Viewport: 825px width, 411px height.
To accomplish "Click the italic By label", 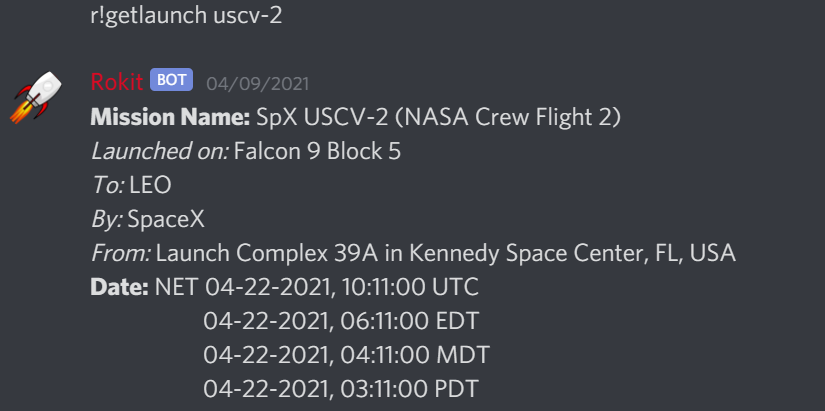I will click(106, 220).
